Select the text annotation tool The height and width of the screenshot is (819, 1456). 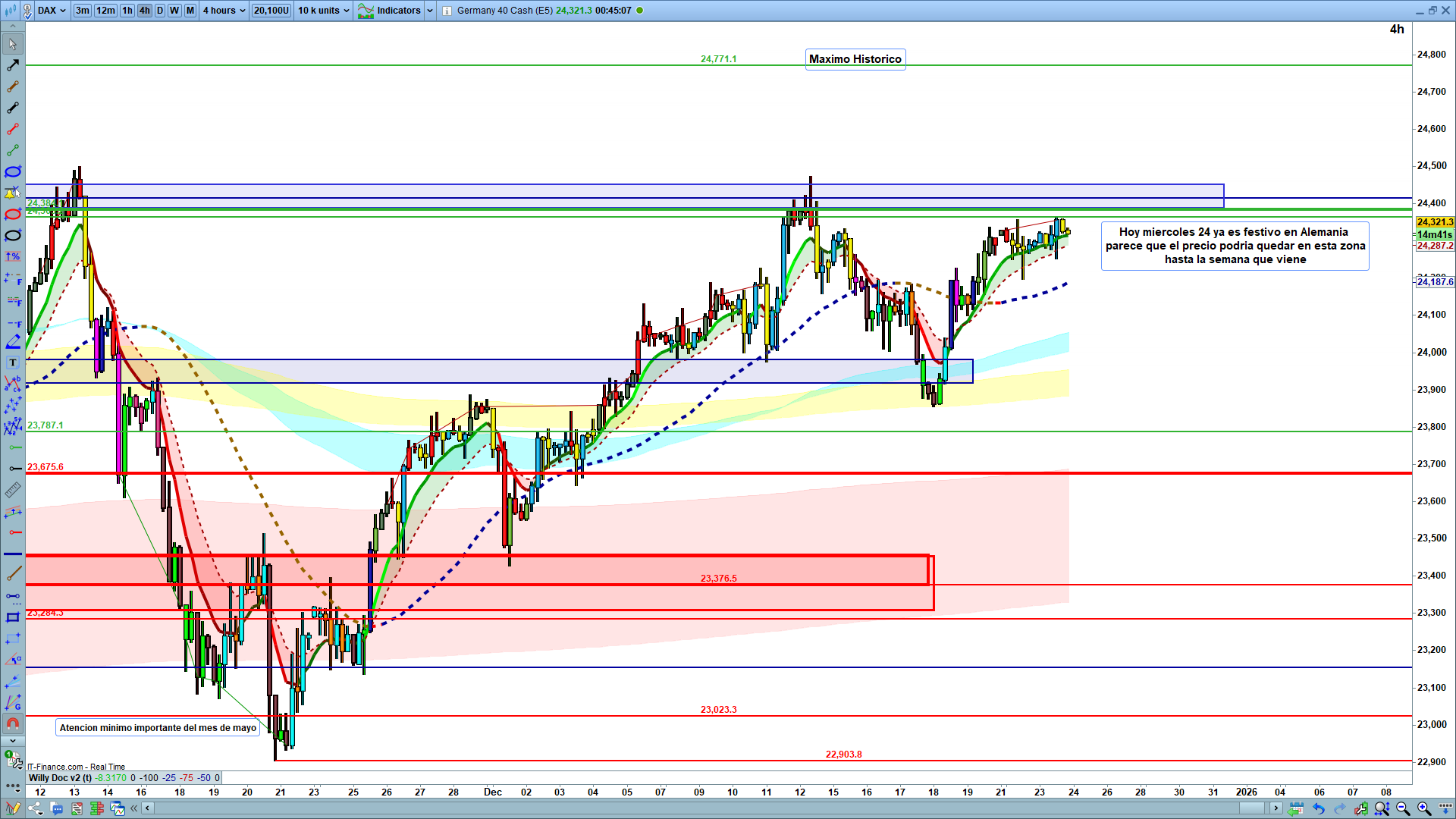(x=13, y=362)
